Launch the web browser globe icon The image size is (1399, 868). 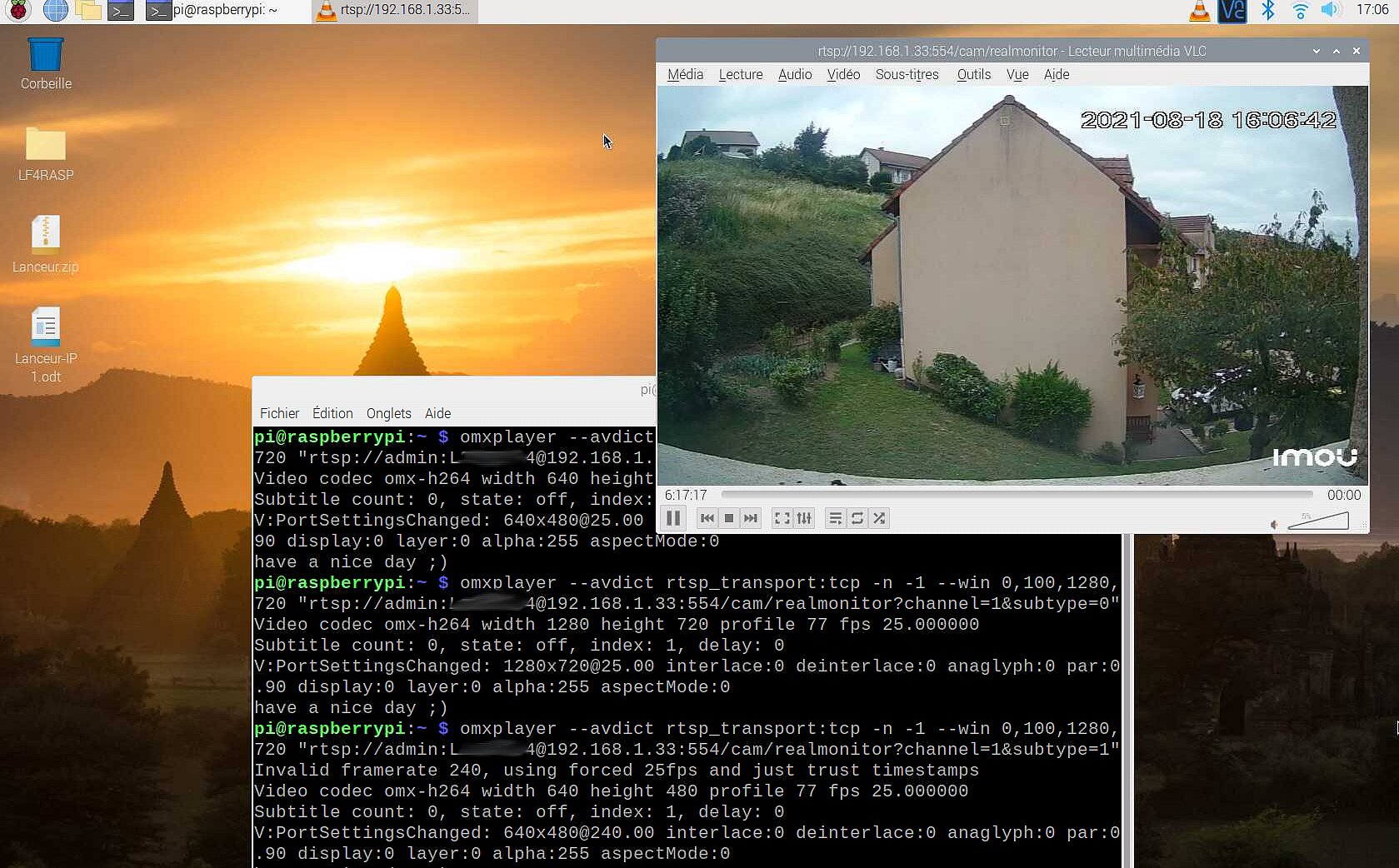coord(55,11)
